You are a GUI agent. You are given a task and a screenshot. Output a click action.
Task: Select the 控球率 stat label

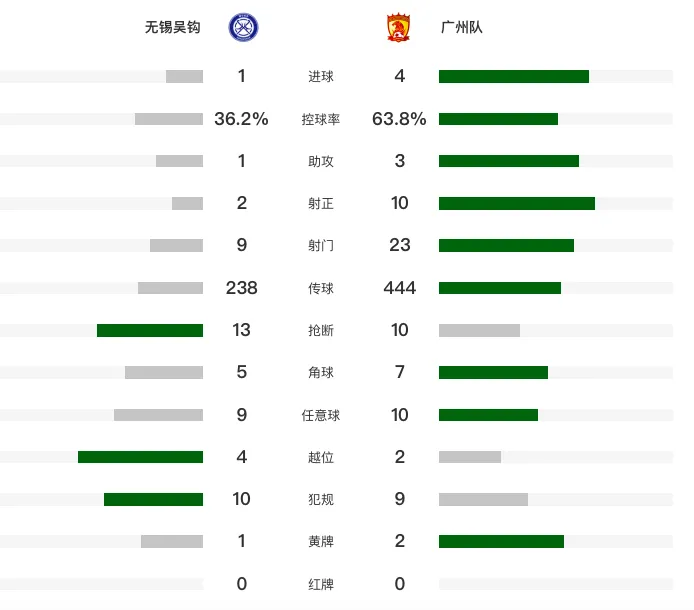coord(321,119)
